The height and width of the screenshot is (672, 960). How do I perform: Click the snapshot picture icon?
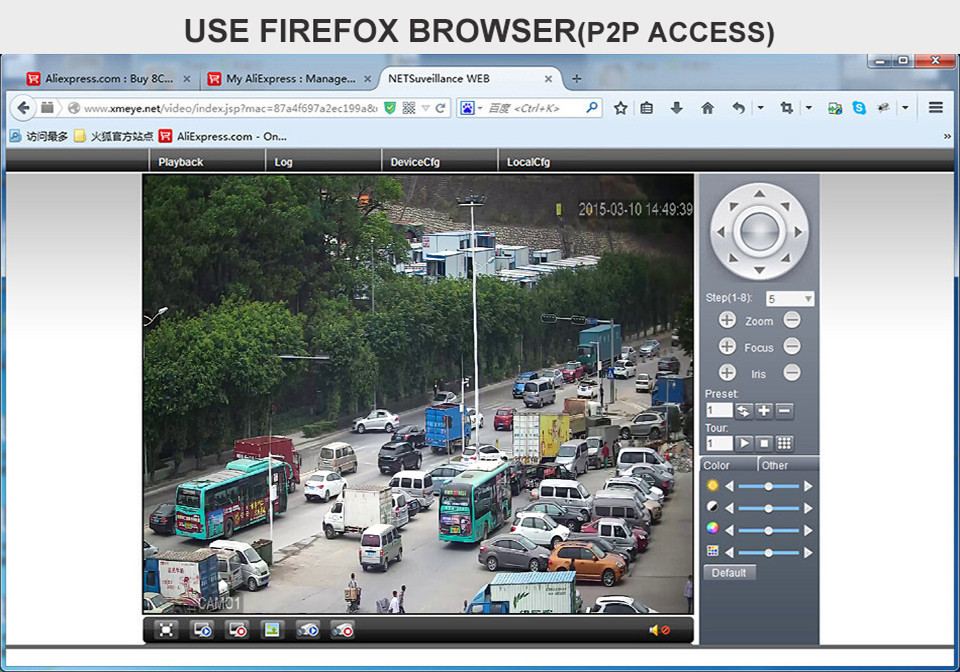pyautogui.click(x=271, y=629)
